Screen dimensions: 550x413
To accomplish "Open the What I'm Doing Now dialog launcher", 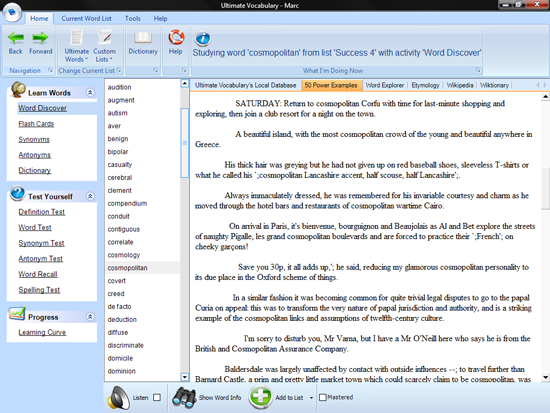I will click(x=478, y=70).
